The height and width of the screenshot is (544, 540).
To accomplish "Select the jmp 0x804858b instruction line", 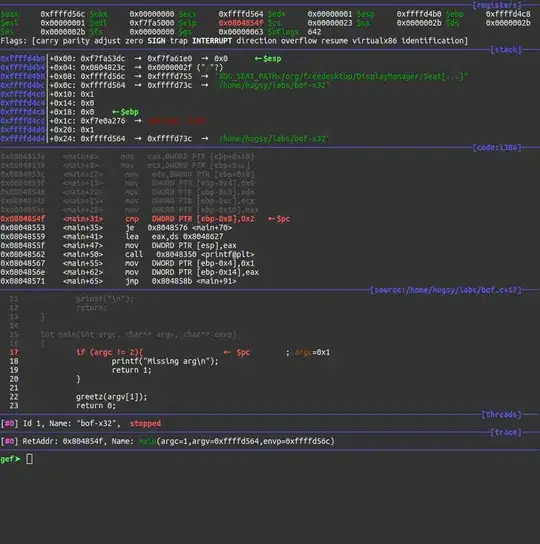I will (x=118, y=281).
